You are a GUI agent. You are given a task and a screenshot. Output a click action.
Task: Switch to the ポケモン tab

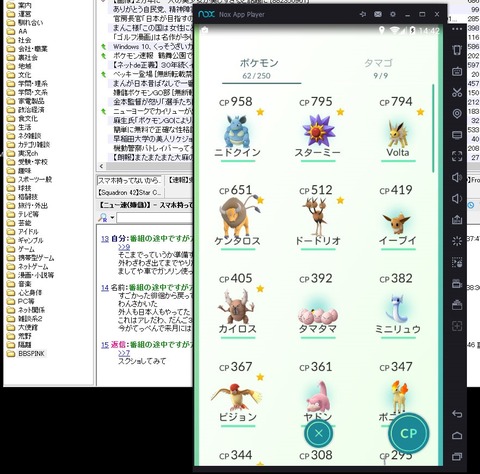point(259,69)
